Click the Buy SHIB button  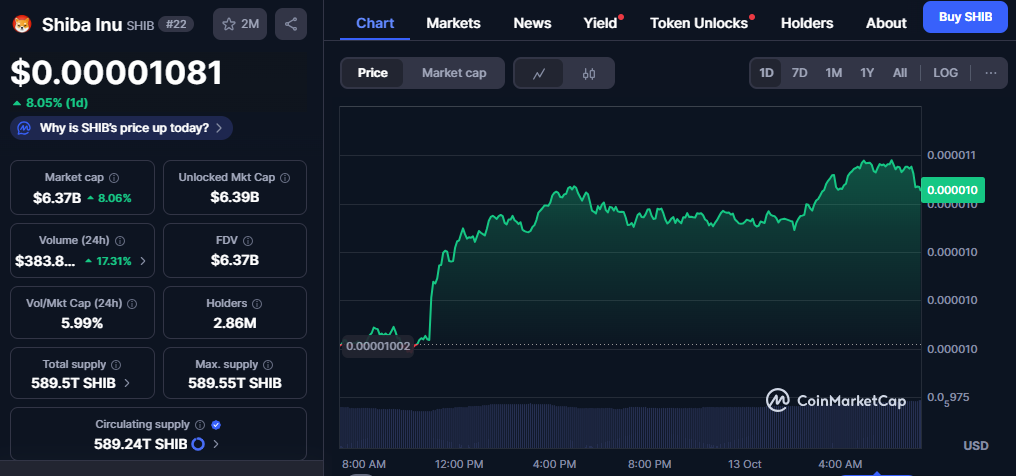point(964,17)
